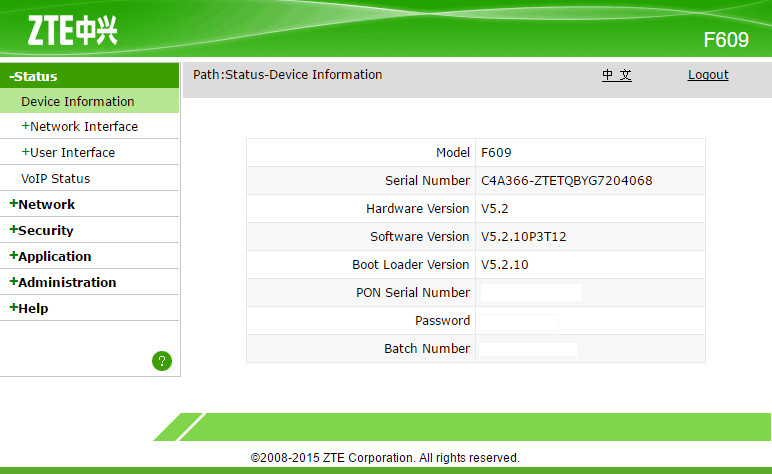Click the Model F609 table value
Viewport: 772px width, 474px height.
496,153
